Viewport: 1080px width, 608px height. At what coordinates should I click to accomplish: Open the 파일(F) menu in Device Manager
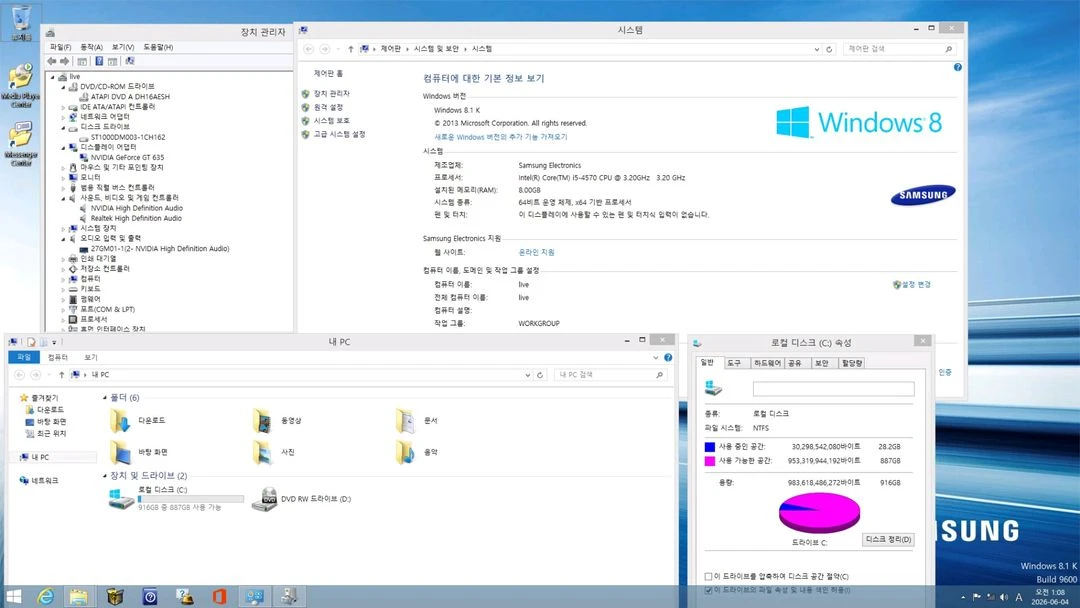pos(60,47)
